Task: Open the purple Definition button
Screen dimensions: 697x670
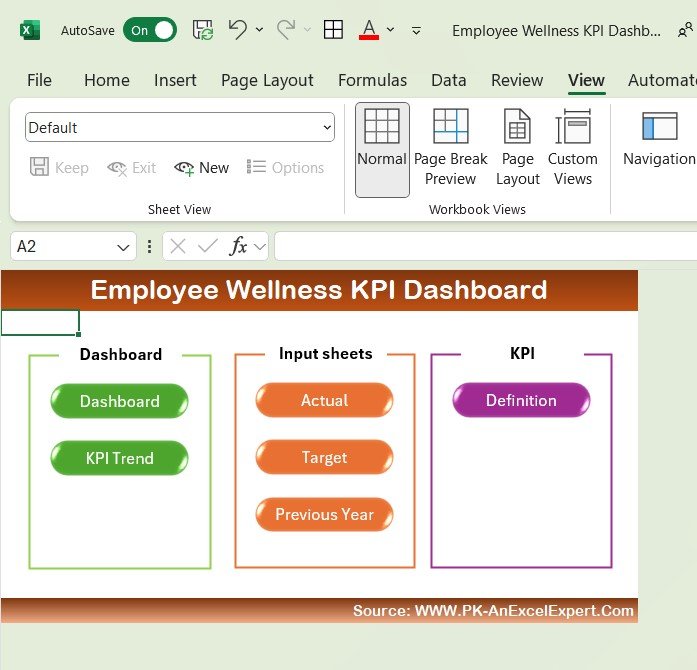Action: coord(521,400)
